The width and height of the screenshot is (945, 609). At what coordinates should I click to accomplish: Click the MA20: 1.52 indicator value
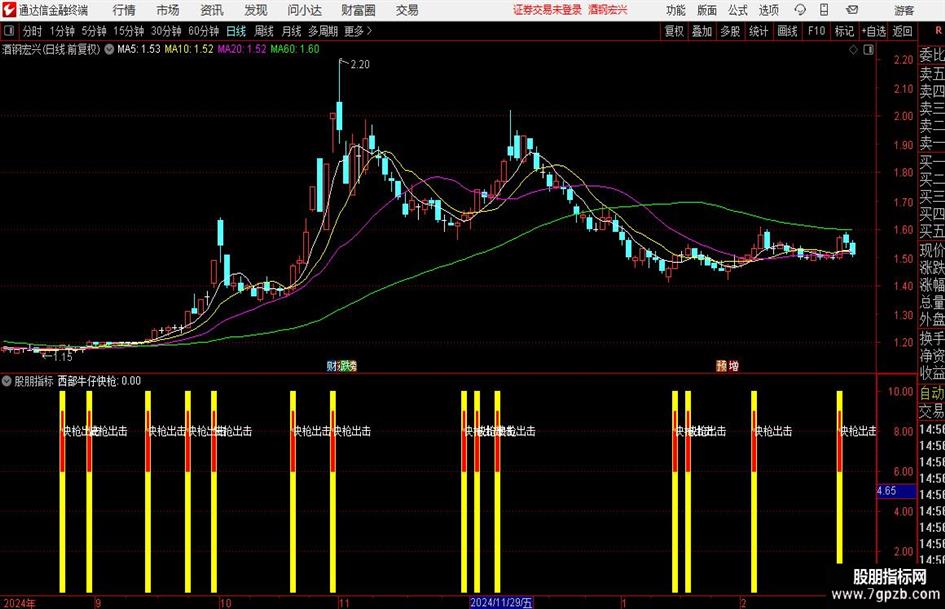click(242, 49)
